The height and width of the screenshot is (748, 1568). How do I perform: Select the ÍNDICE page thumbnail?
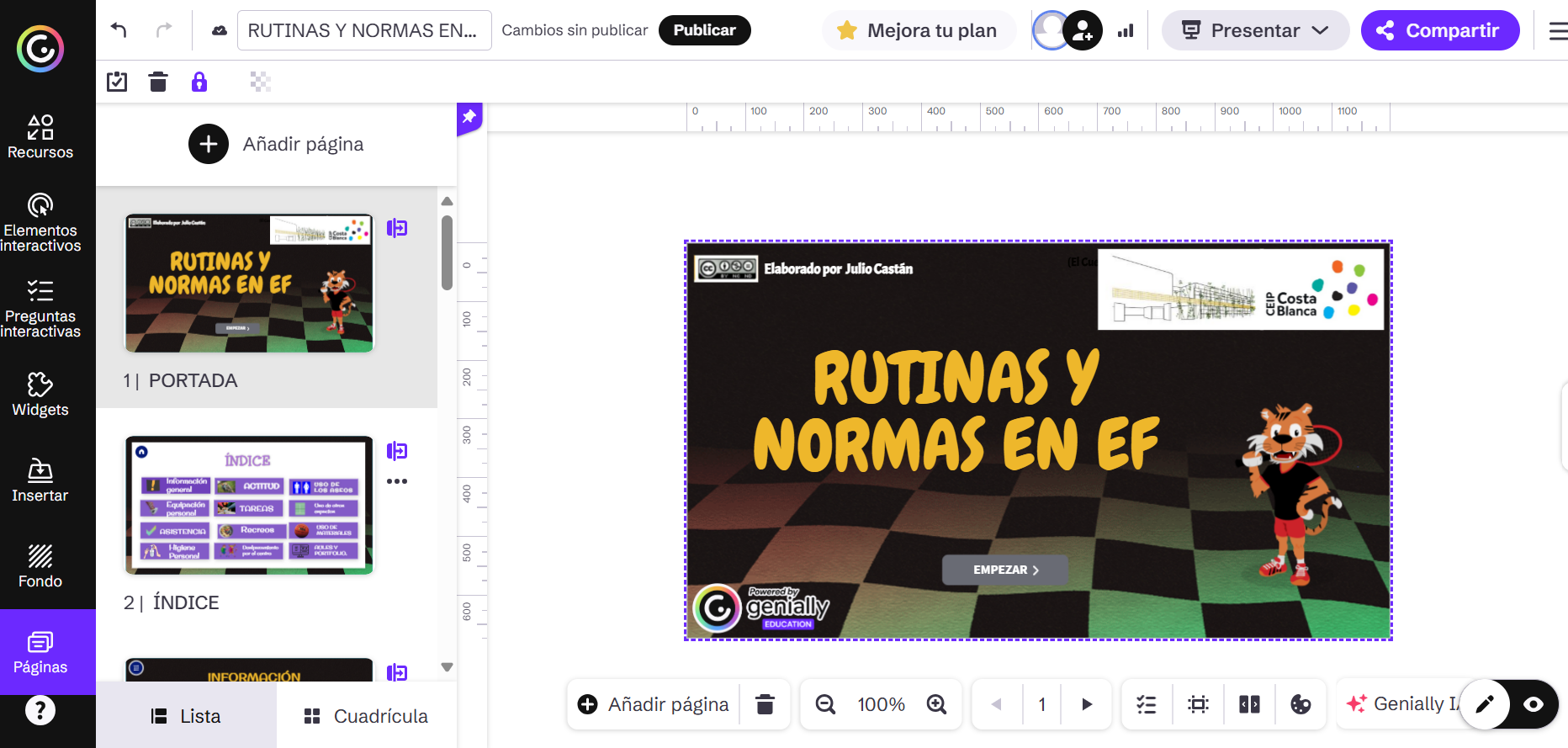249,505
